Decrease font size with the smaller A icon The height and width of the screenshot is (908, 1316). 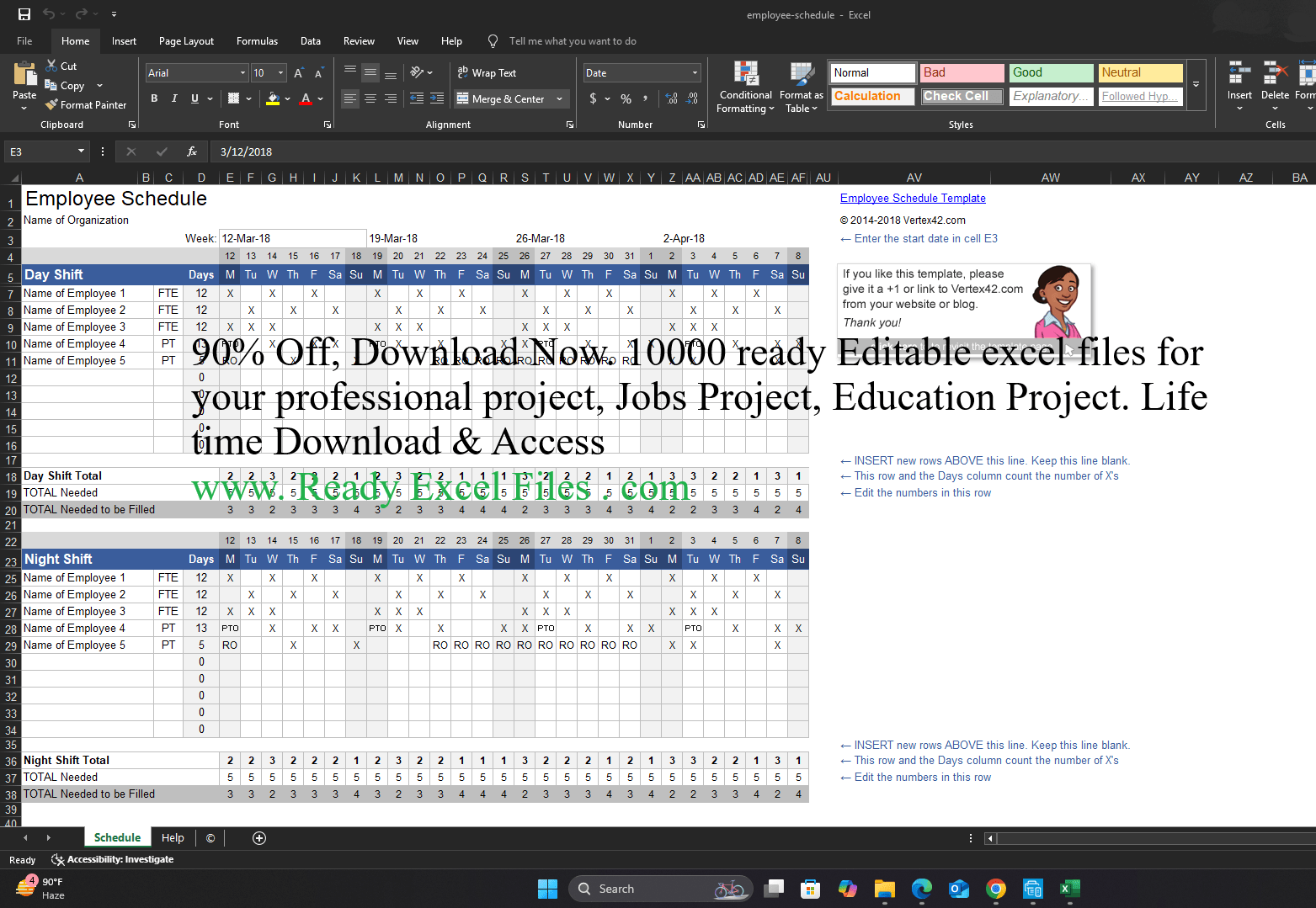pos(318,73)
